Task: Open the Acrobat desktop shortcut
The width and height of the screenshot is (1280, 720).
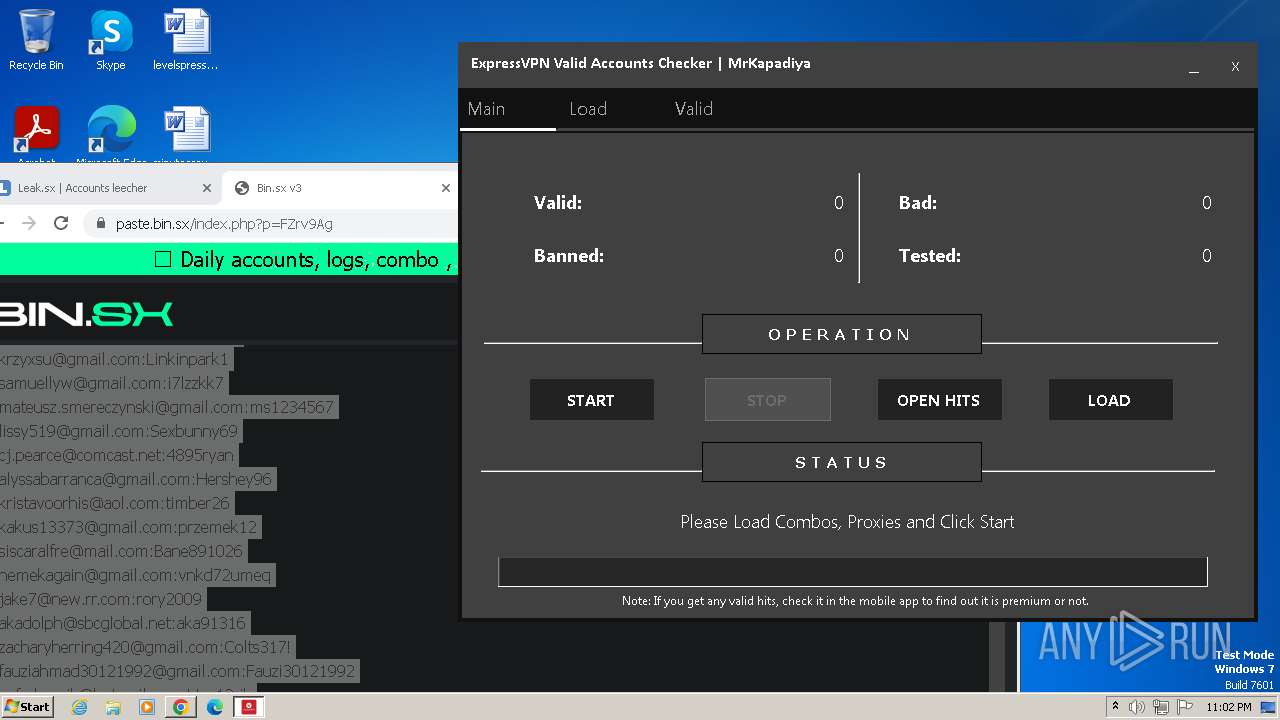Action: (36, 135)
